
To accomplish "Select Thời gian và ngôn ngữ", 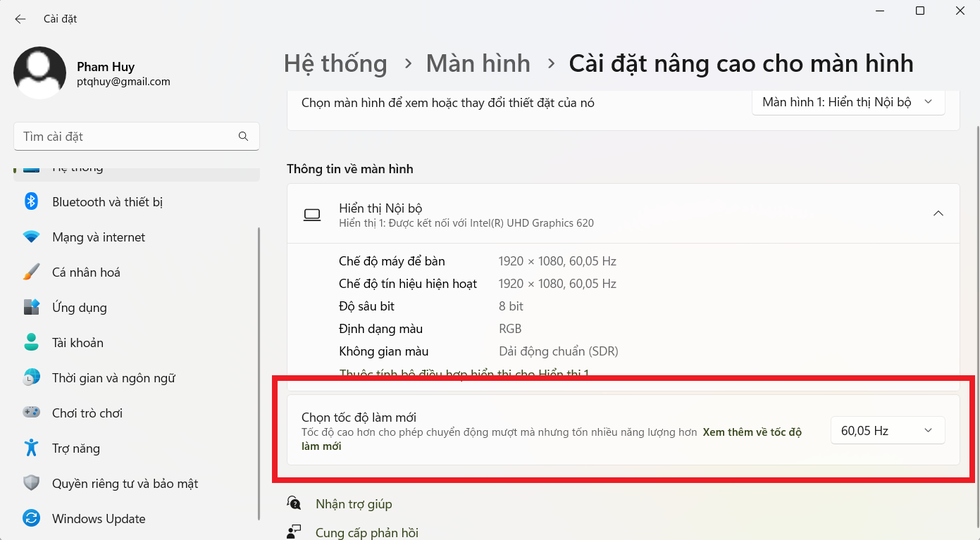I will 136,378.
